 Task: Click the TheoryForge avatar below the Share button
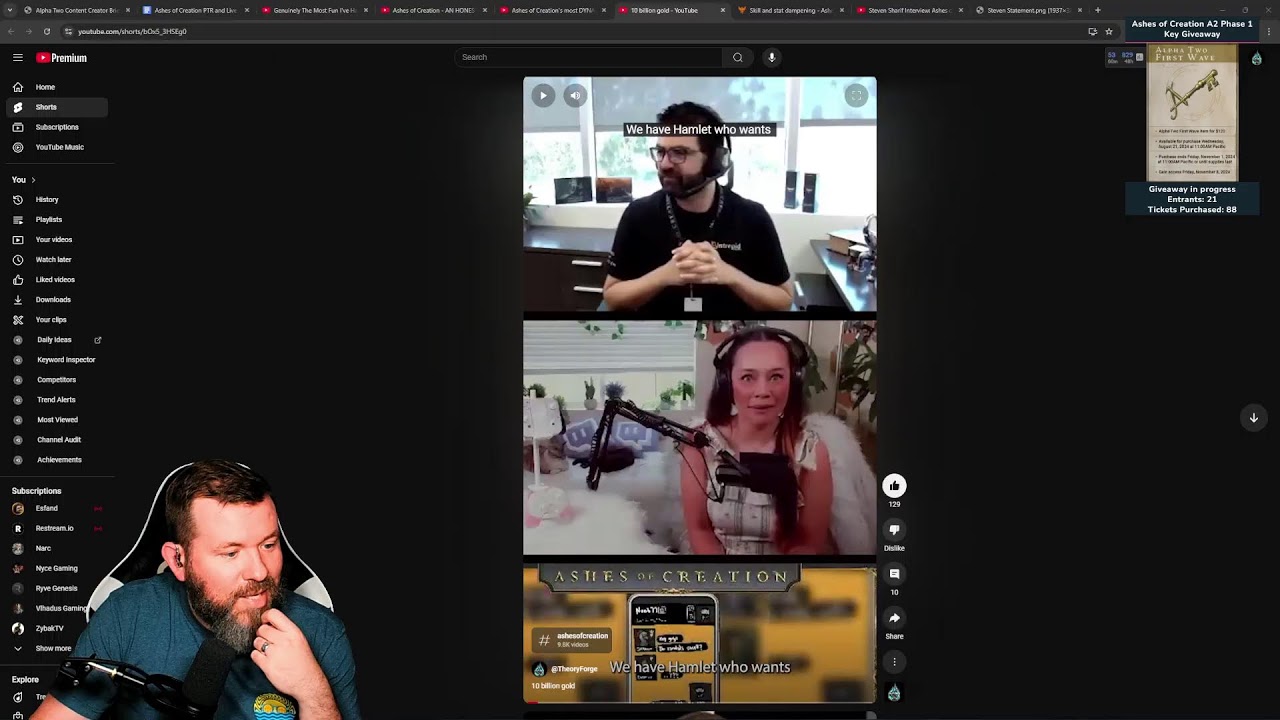coord(894,693)
